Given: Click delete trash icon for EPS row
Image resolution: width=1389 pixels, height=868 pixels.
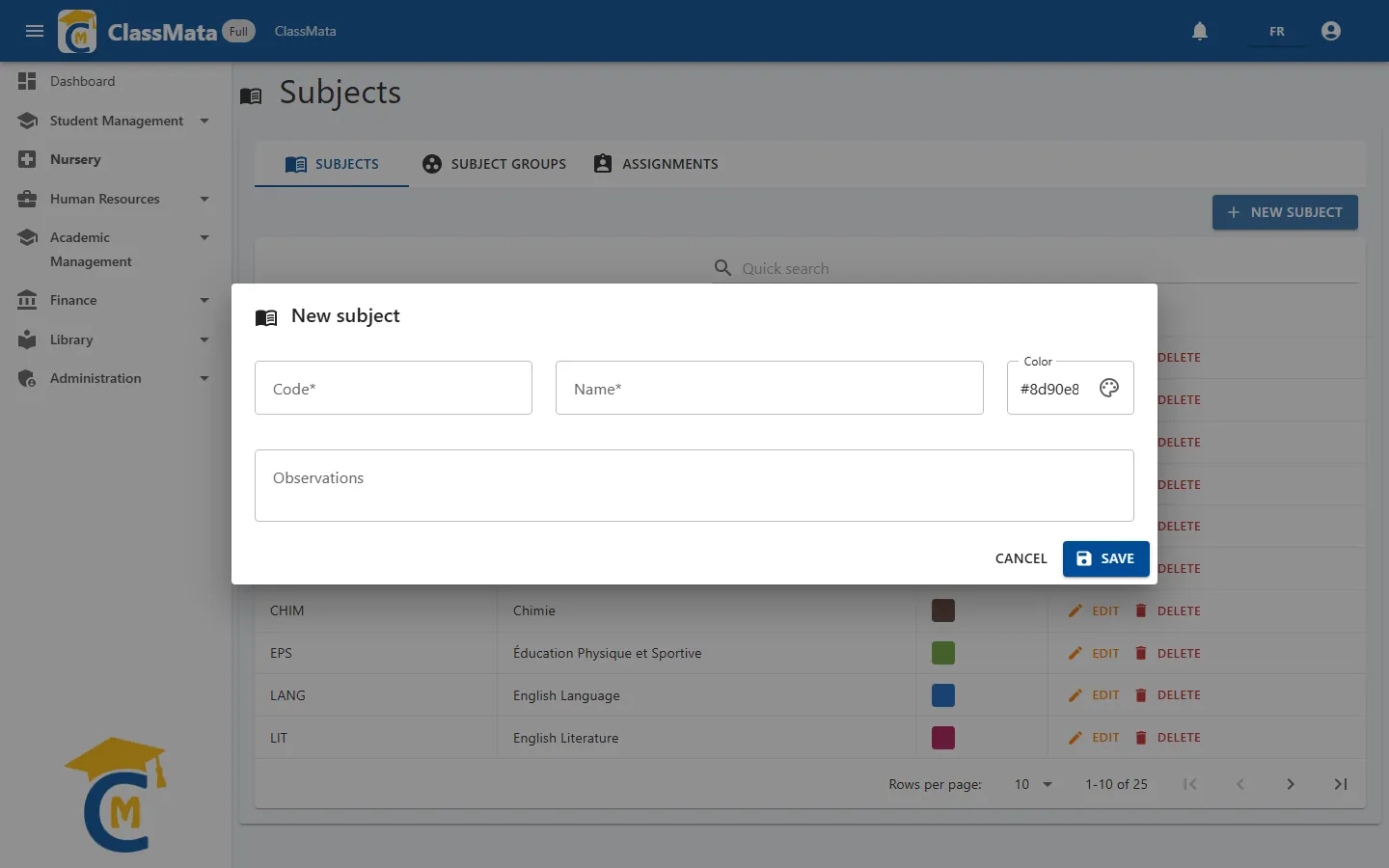Looking at the screenshot, I should [x=1141, y=653].
